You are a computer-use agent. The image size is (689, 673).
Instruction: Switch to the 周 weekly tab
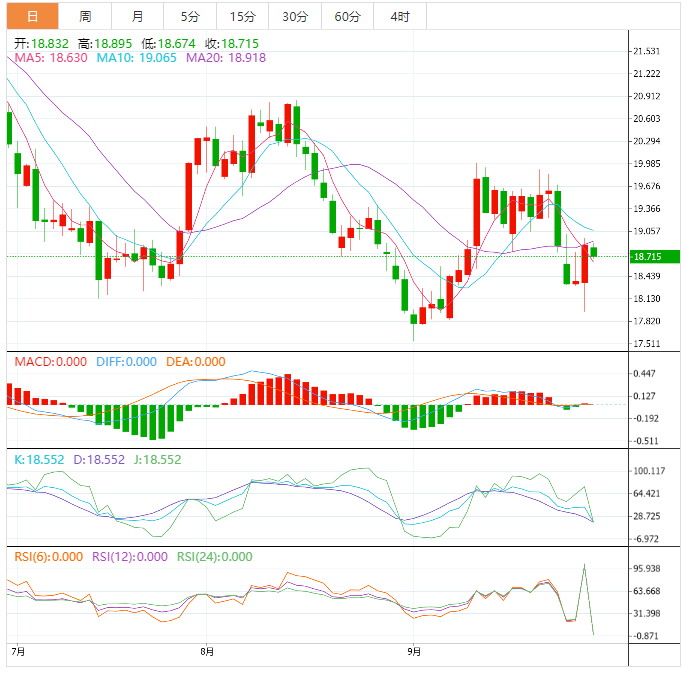85,16
